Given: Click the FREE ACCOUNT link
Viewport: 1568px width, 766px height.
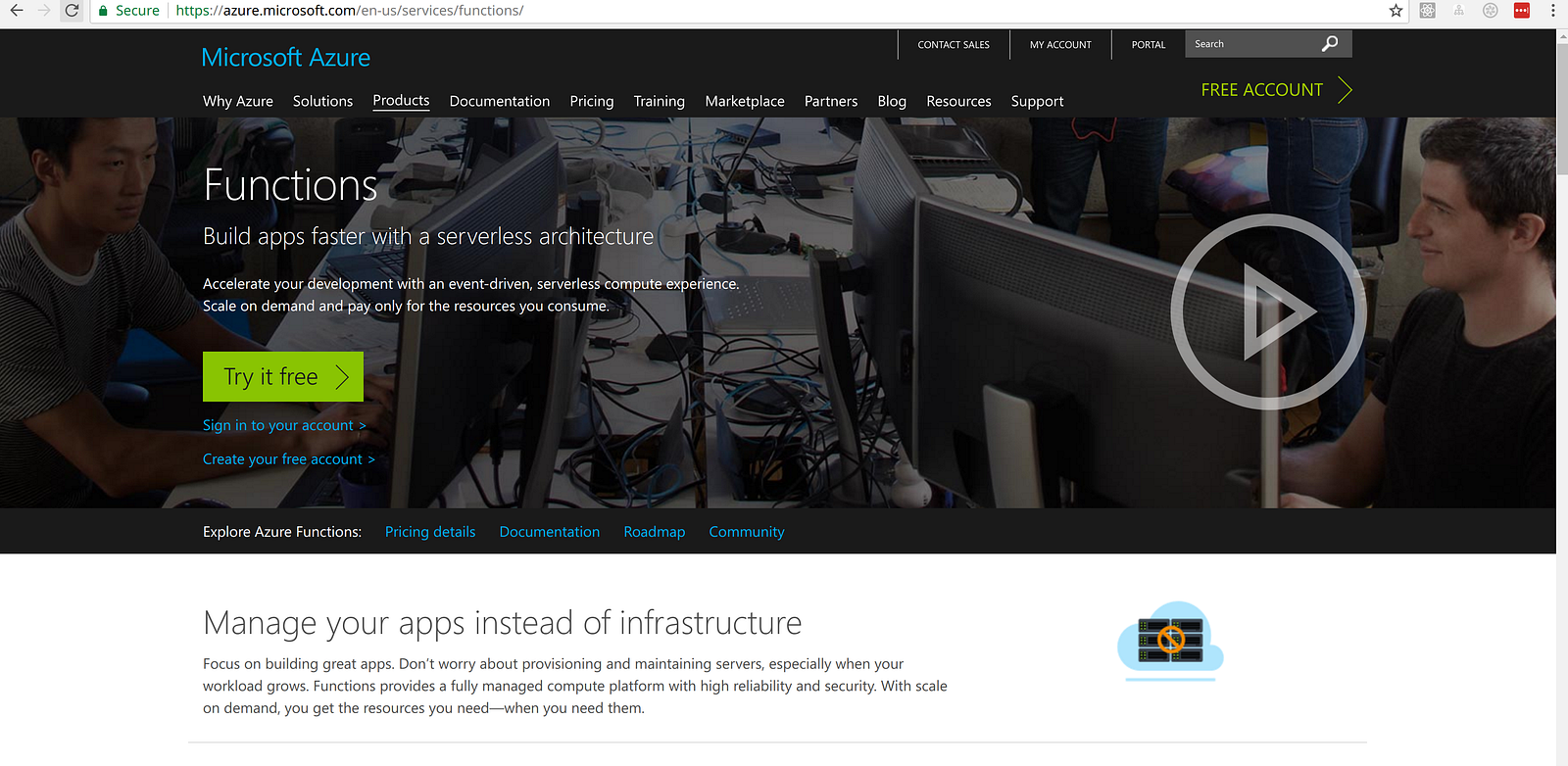Looking at the screenshot, I should coord(1262,90).
